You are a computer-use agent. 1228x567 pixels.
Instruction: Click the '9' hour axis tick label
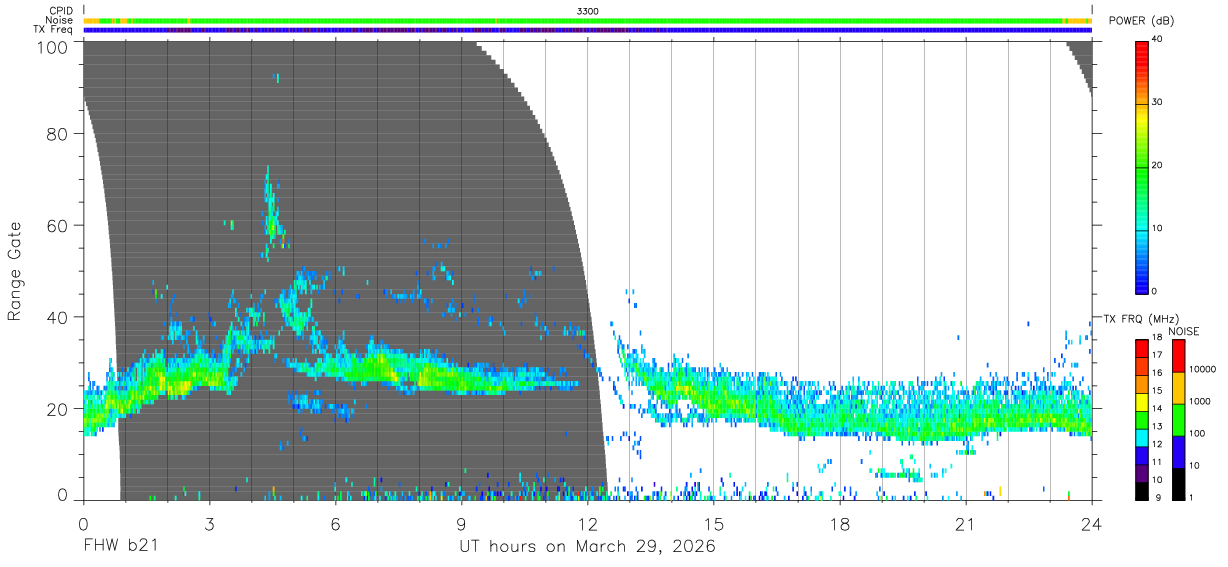[461, 524]
